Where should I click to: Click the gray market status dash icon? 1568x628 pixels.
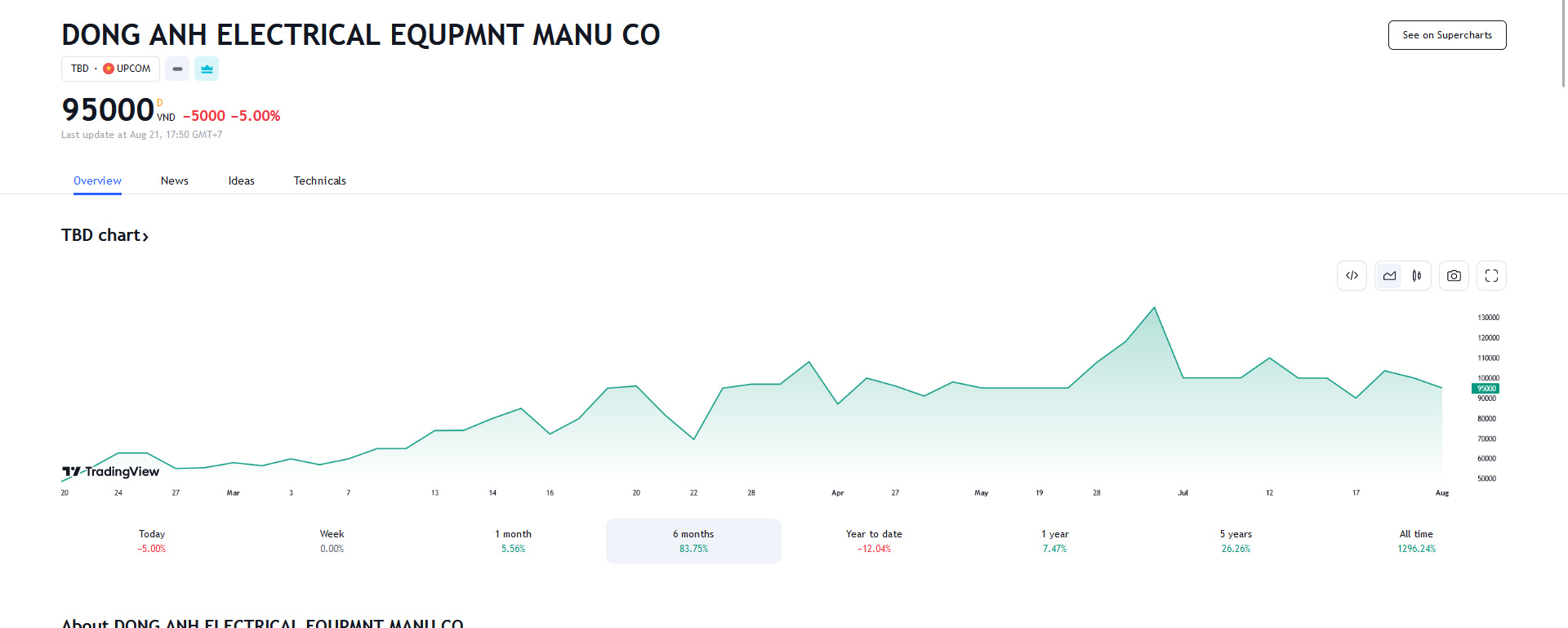point(176,69)
